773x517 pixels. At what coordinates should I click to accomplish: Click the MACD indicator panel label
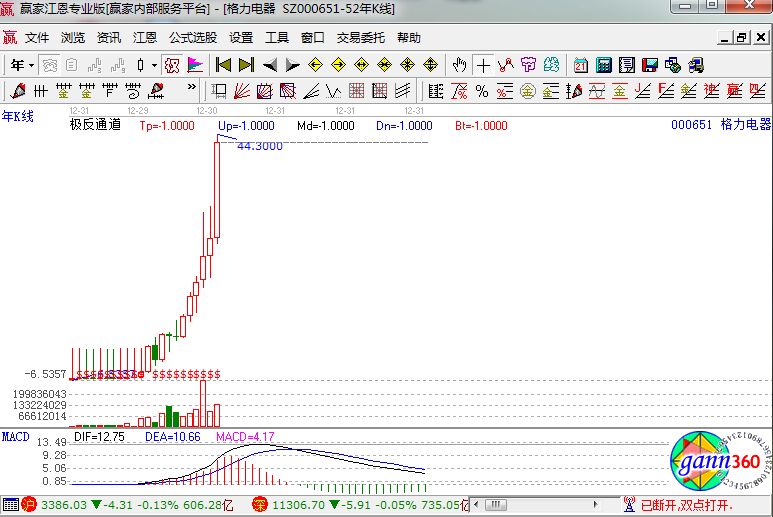(x=15, y=437)
